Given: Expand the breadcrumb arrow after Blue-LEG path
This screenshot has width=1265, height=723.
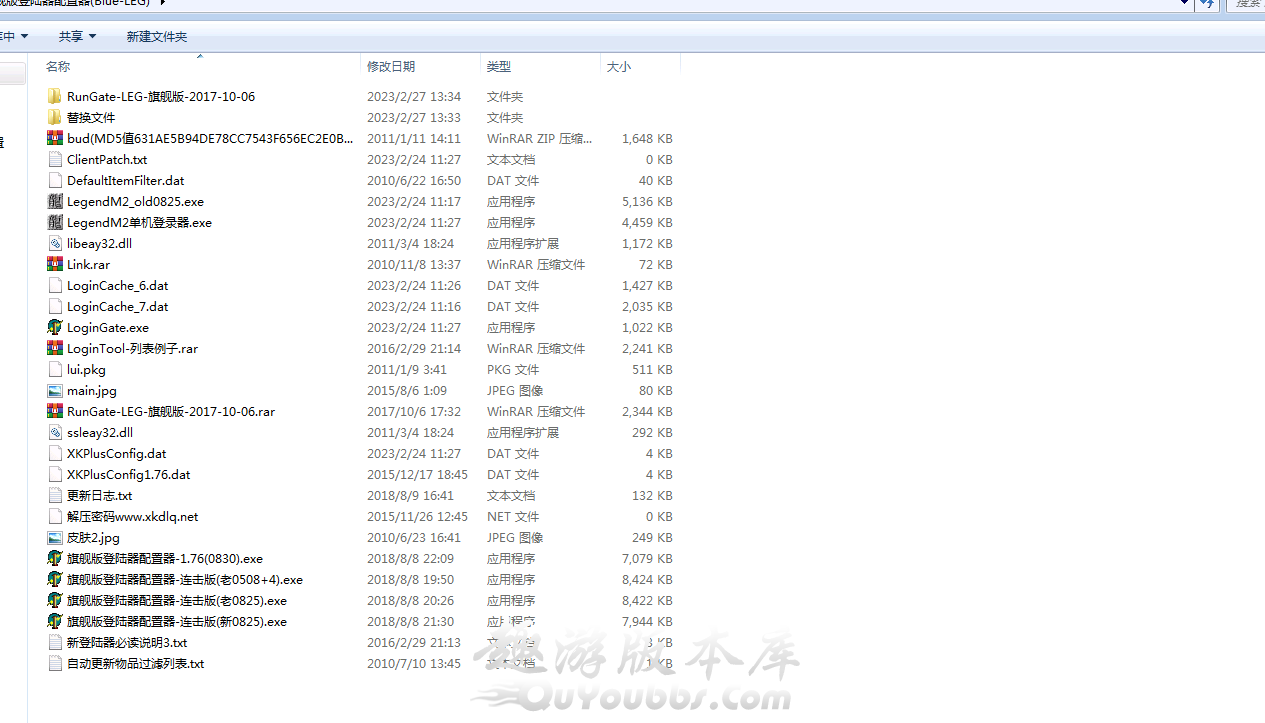Looking at the screenshot, I should coord(163,3).
